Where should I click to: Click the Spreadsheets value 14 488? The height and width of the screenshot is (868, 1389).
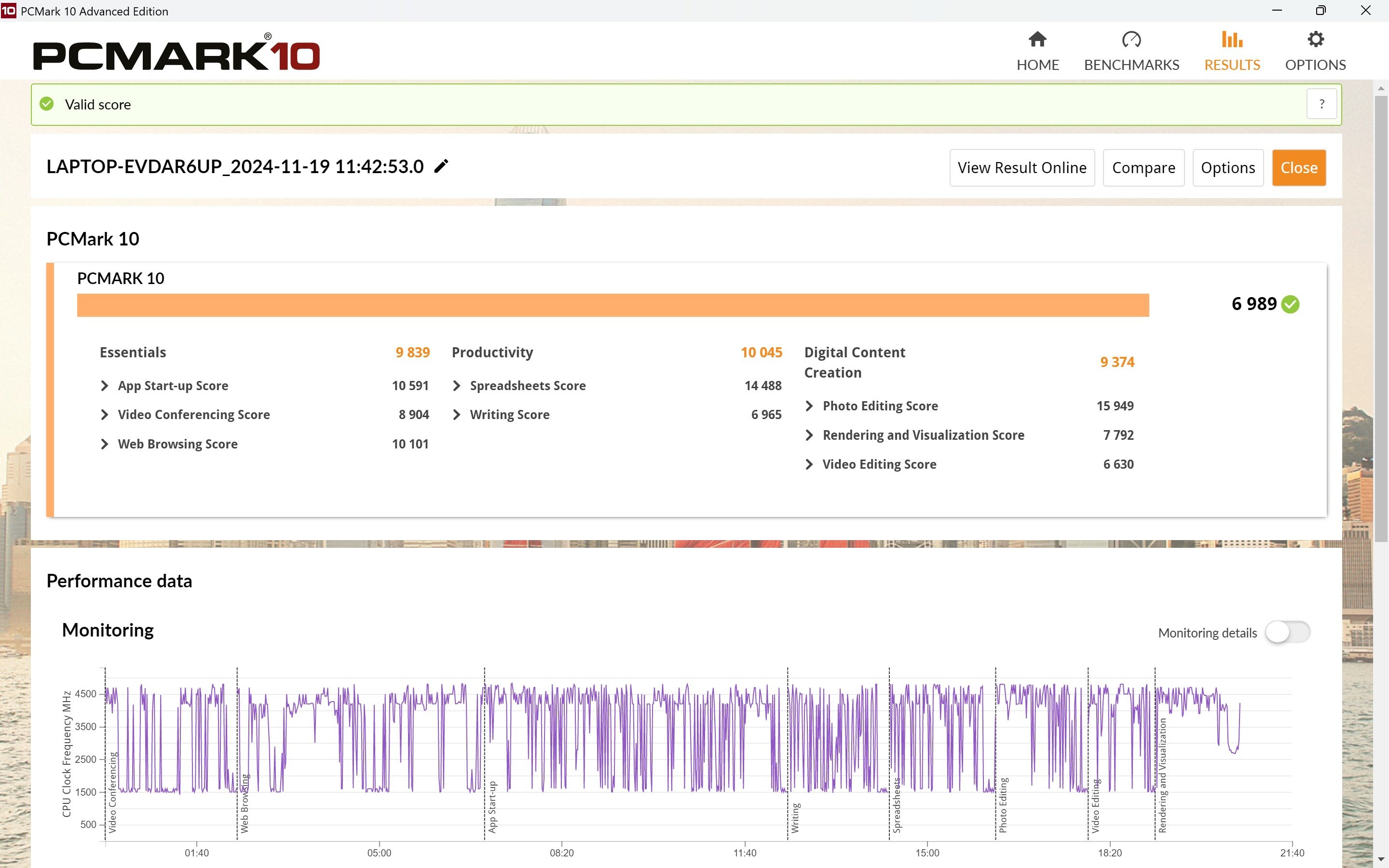763,386
